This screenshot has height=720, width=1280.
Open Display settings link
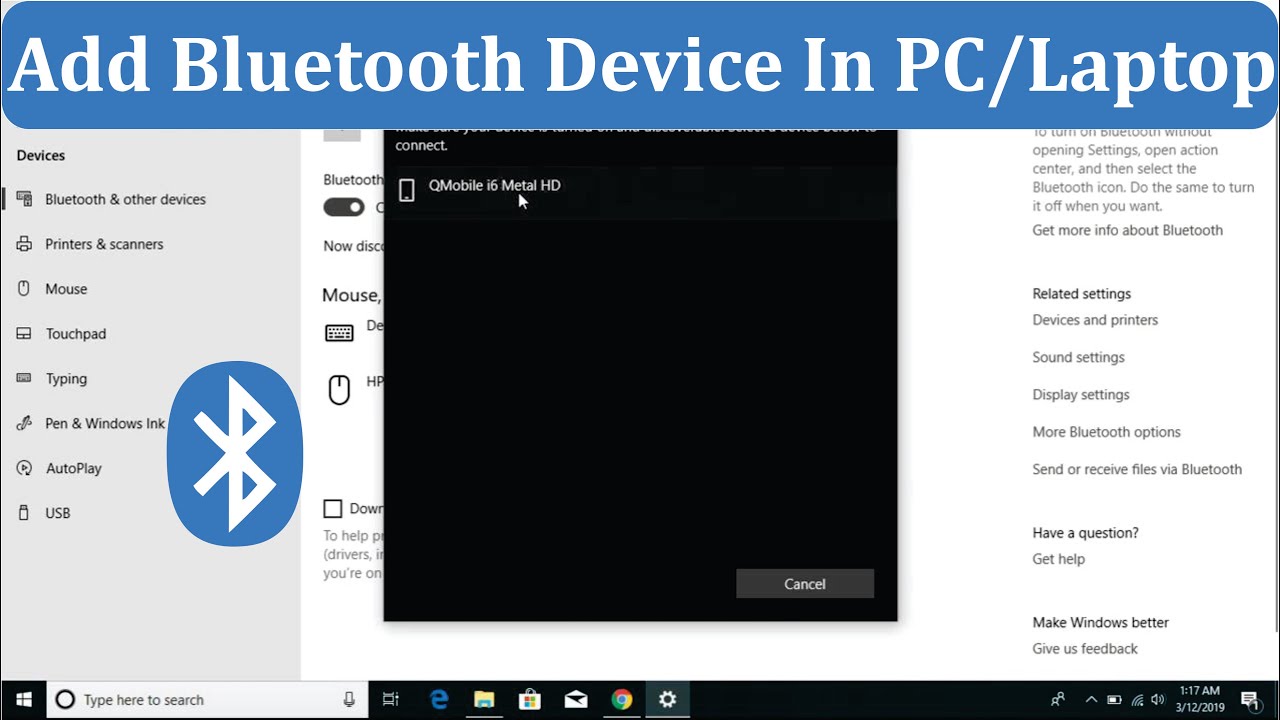(x=1081, y=394)
